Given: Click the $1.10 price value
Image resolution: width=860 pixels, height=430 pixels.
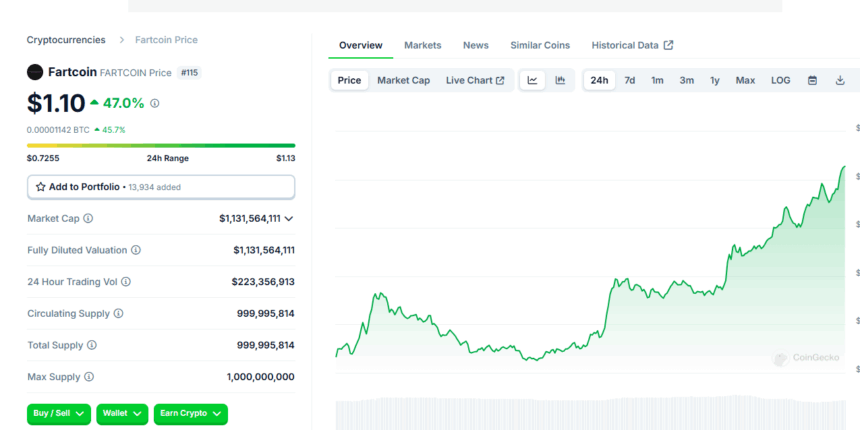Looking at the screenshot, I should [x=56, y=103].
